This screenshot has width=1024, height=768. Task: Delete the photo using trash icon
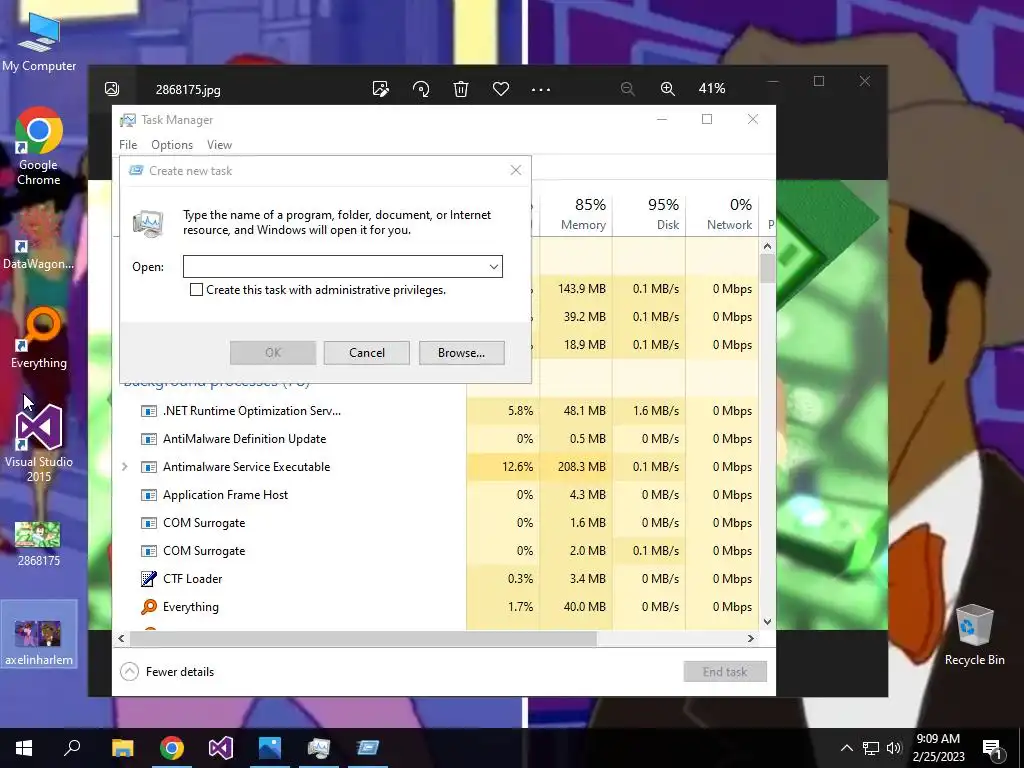point(461,88)
